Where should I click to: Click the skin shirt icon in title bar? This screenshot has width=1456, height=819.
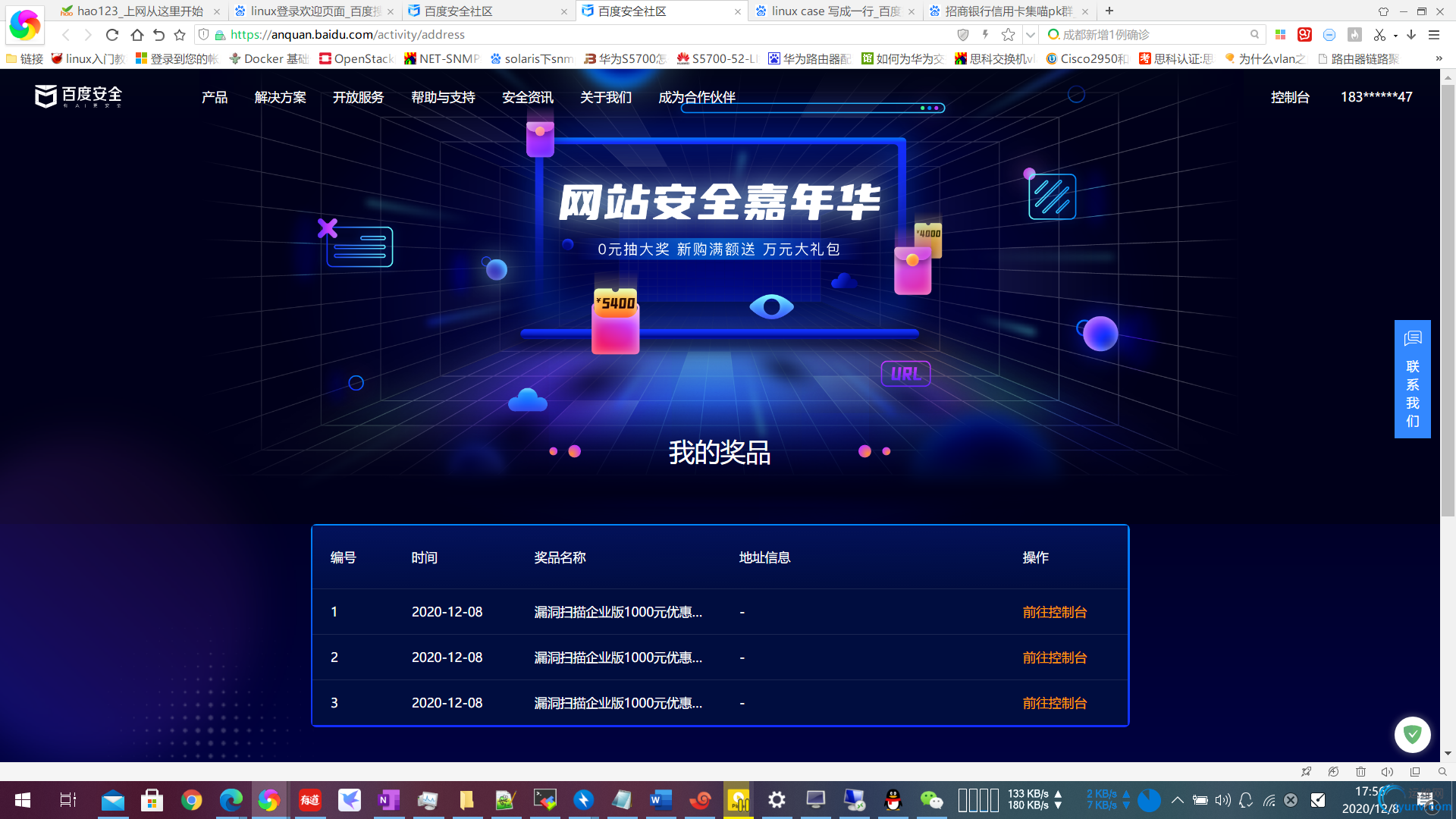click(1383, 11)
